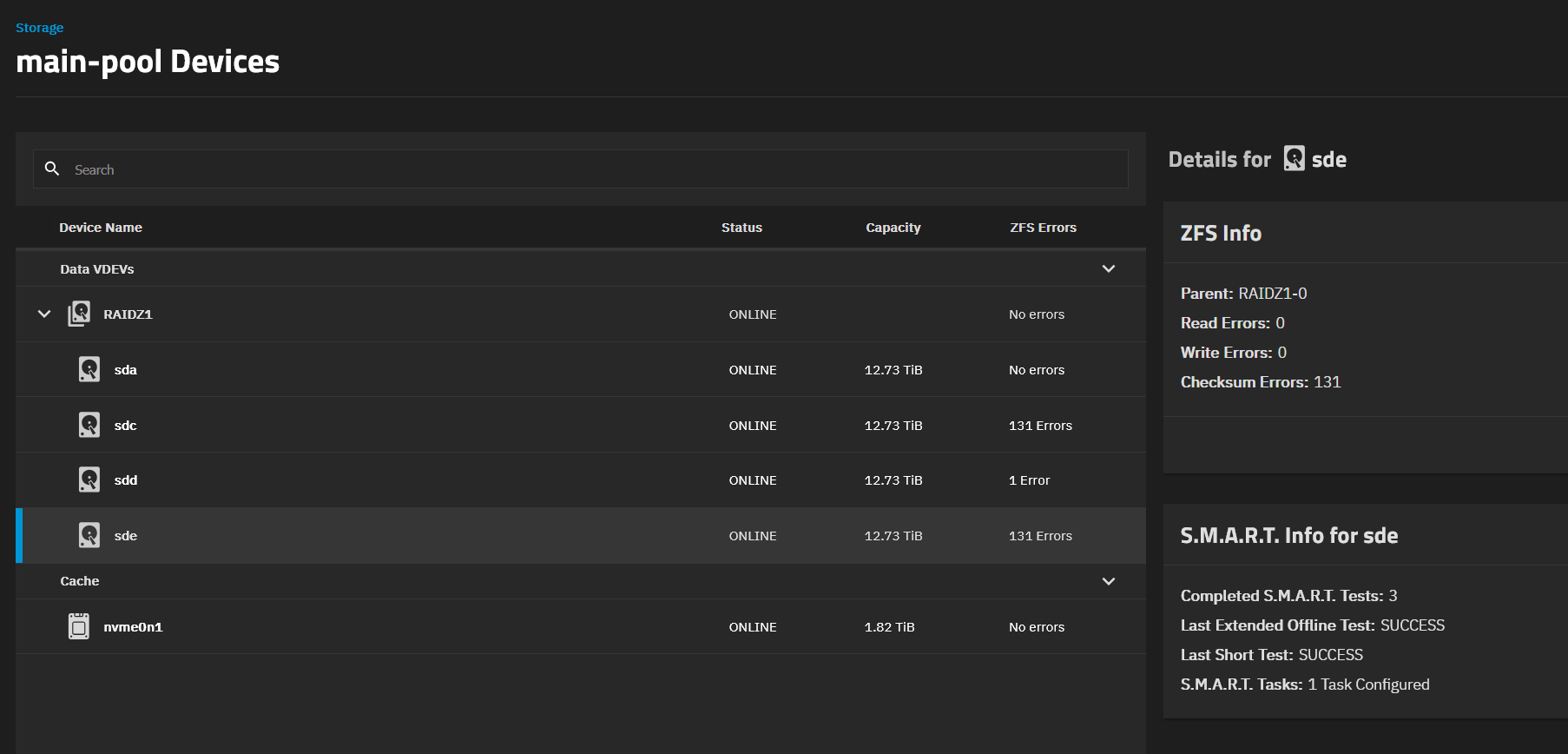
Task: Click the Capacity column header
Action: 893,228
